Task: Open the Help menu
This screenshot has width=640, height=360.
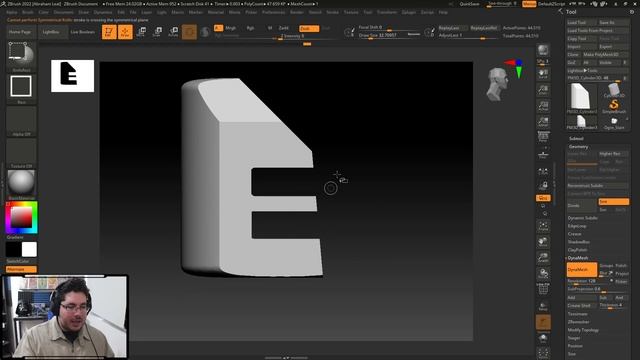Action: 443,12
